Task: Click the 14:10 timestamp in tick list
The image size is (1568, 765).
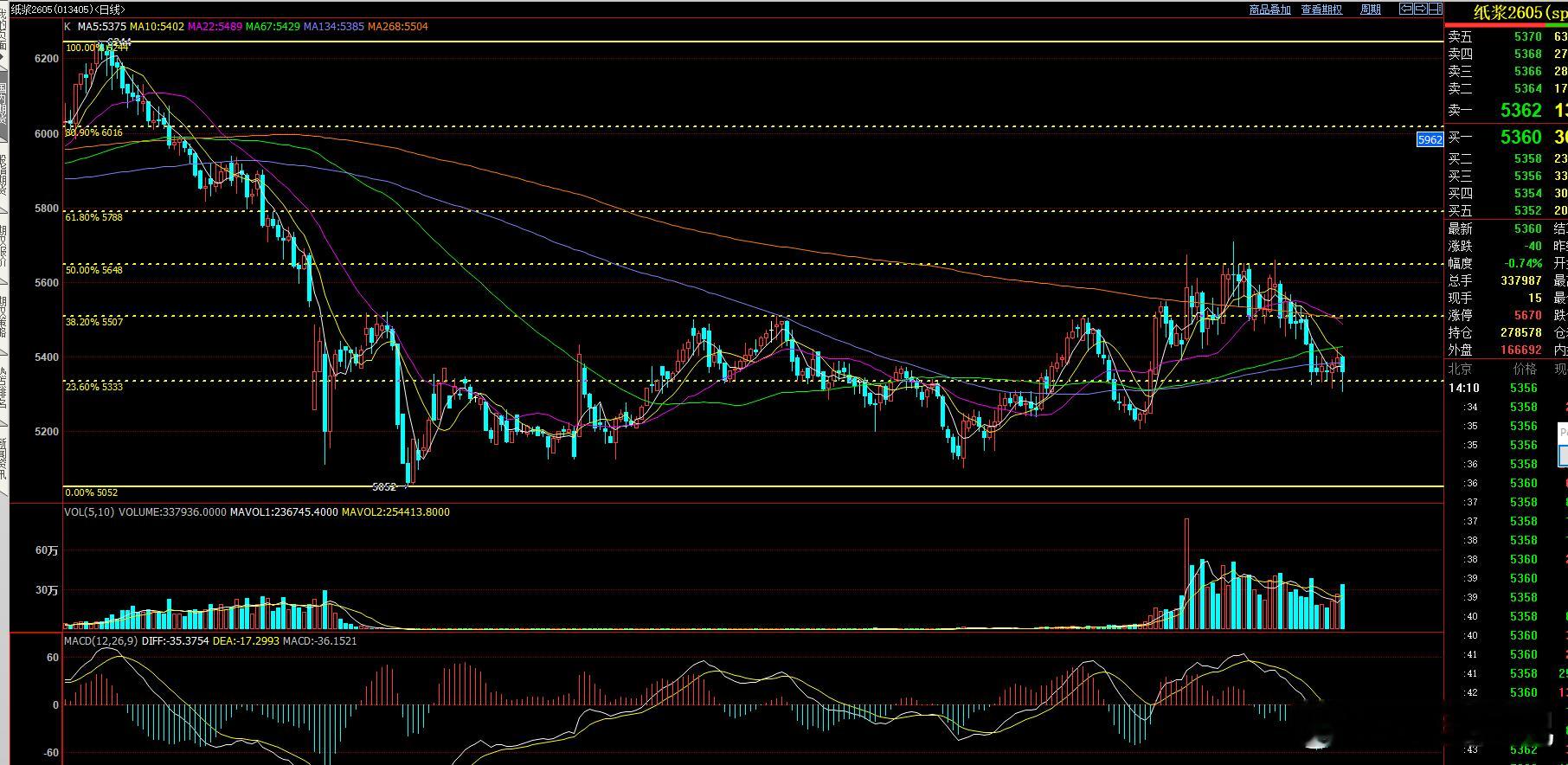Action: pyautogui.click(x=1464, y=389)
